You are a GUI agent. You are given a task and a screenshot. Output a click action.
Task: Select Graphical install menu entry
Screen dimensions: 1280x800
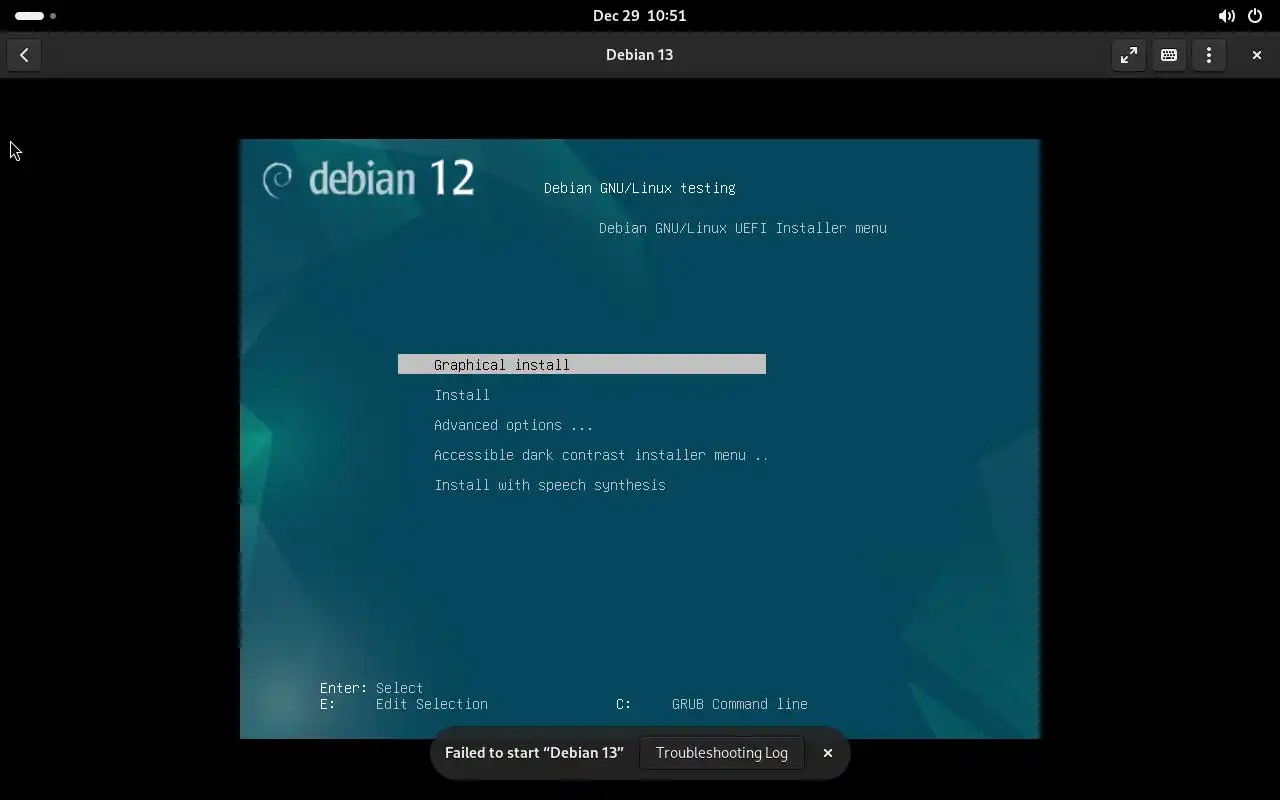582,365
